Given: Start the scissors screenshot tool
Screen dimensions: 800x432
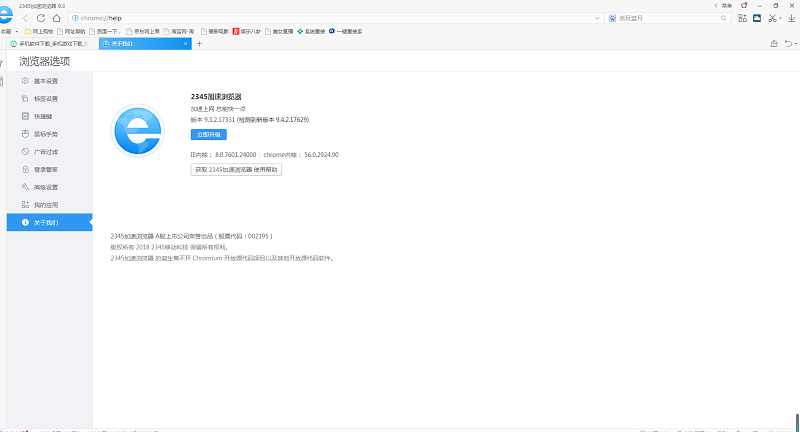Looking at the screenshot, I should tap(772, 18).
